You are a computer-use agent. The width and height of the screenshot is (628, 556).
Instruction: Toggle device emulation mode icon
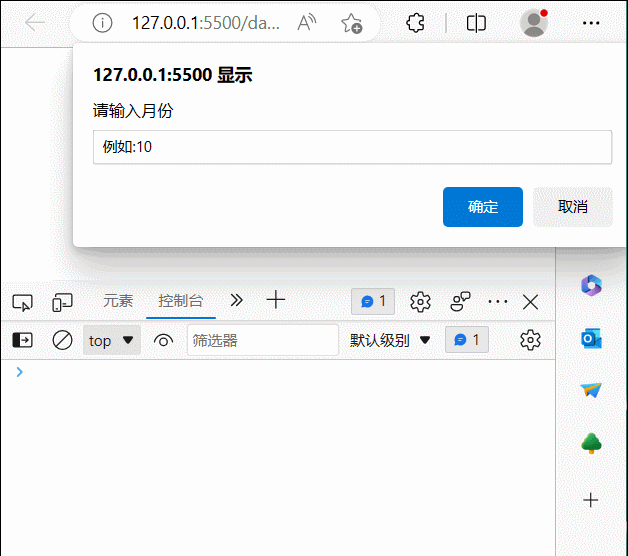63,301
